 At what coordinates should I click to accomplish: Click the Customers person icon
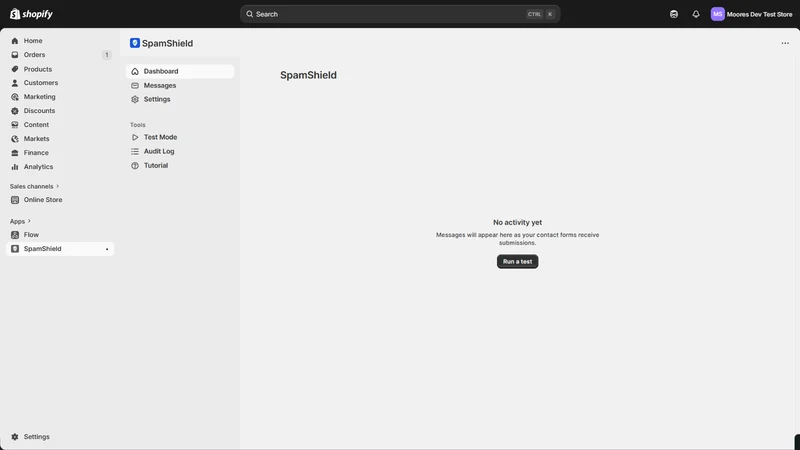click(15, 83)
